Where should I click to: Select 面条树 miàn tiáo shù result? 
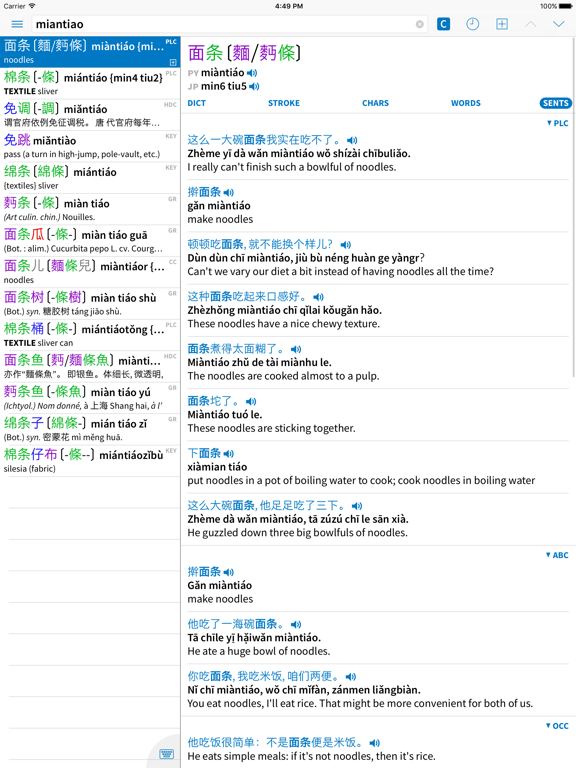pos(90,304)
